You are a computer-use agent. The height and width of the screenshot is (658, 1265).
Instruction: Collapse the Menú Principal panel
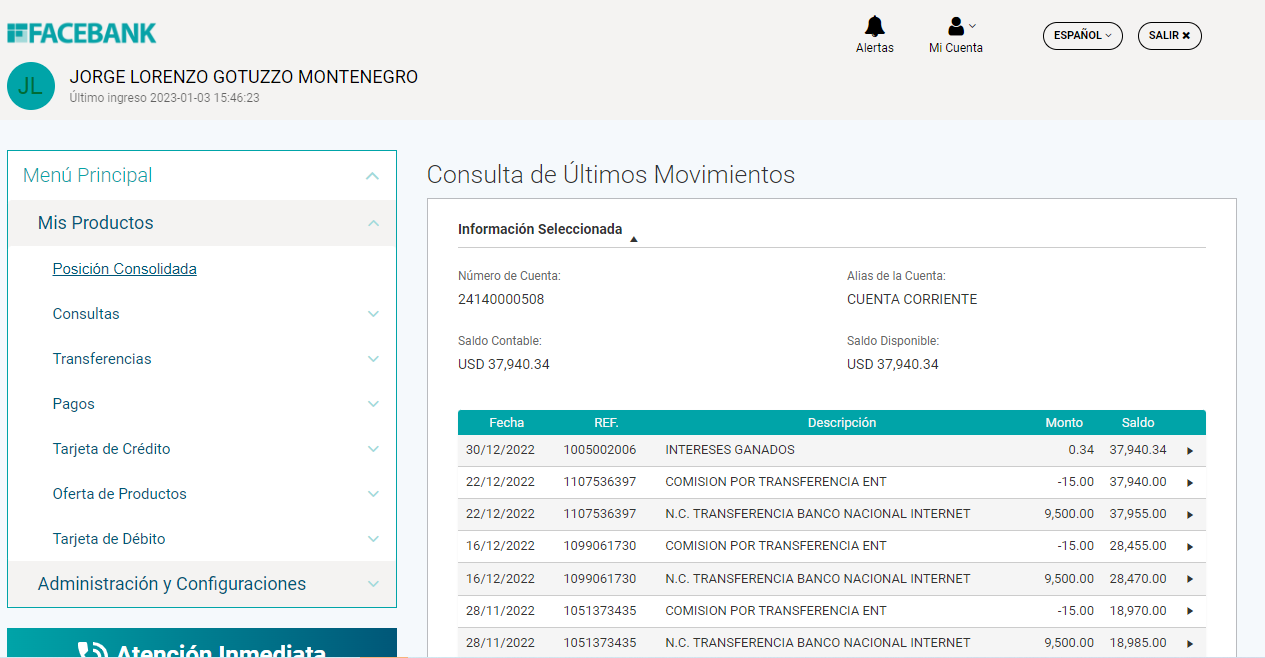372,176
